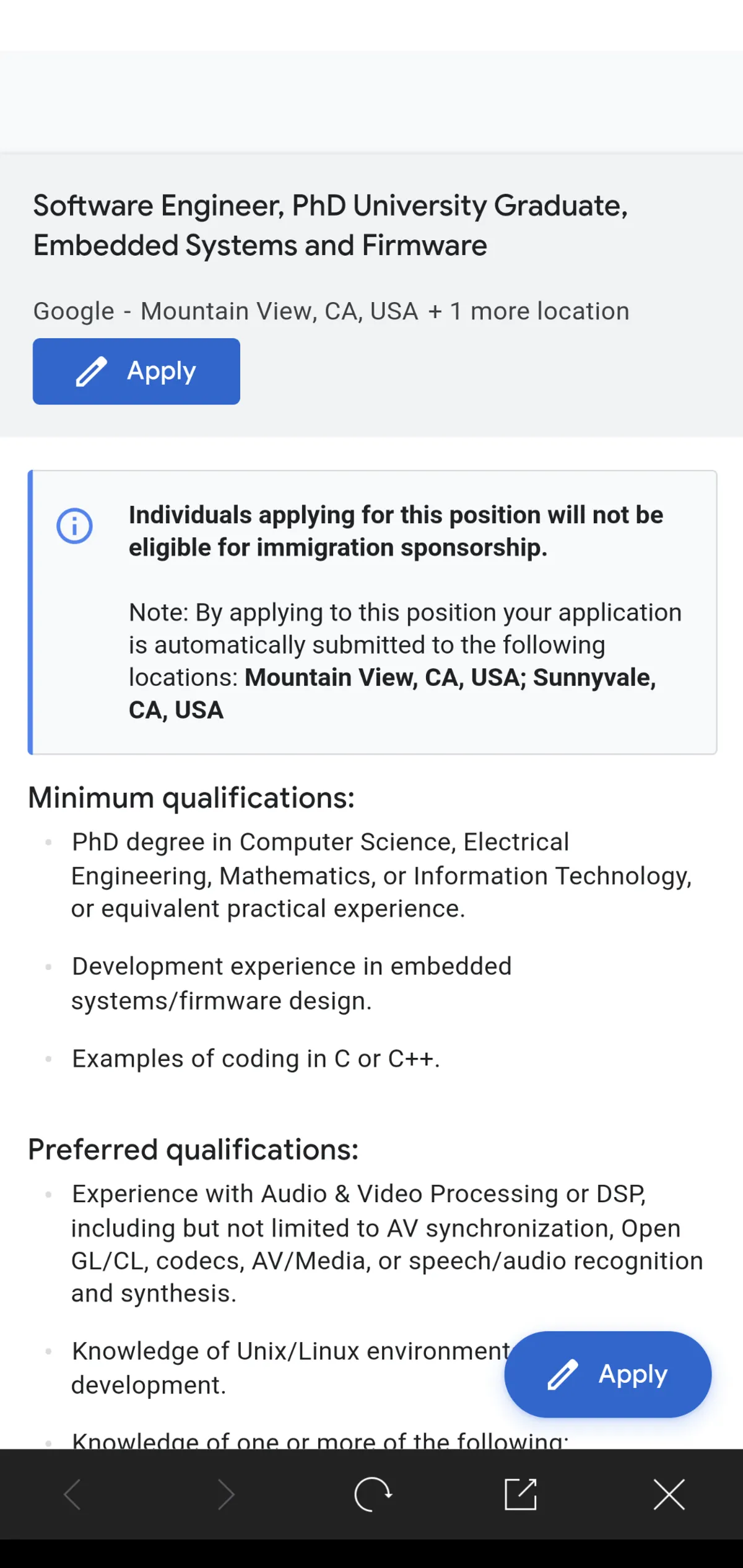Tap the "Preferred qualifications:" heading
This screenshot has height=1568, width=743.
point(193,1150)
